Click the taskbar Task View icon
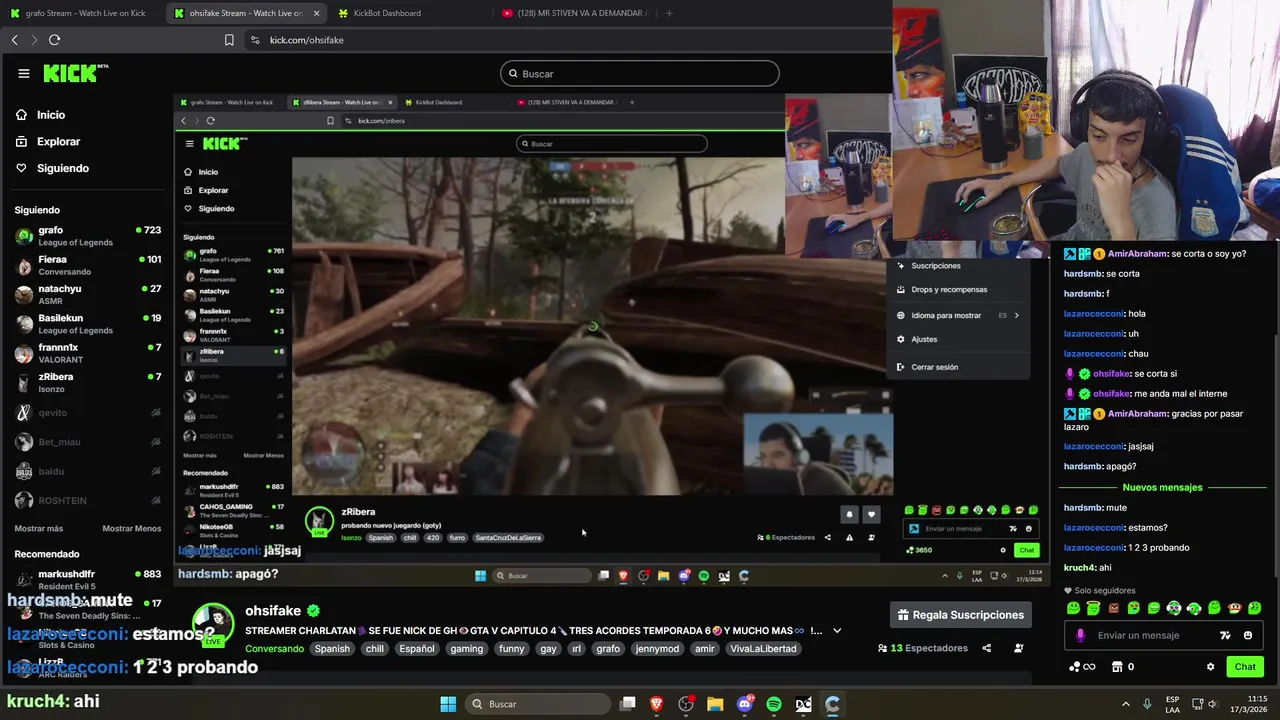 tap(628, 704)
